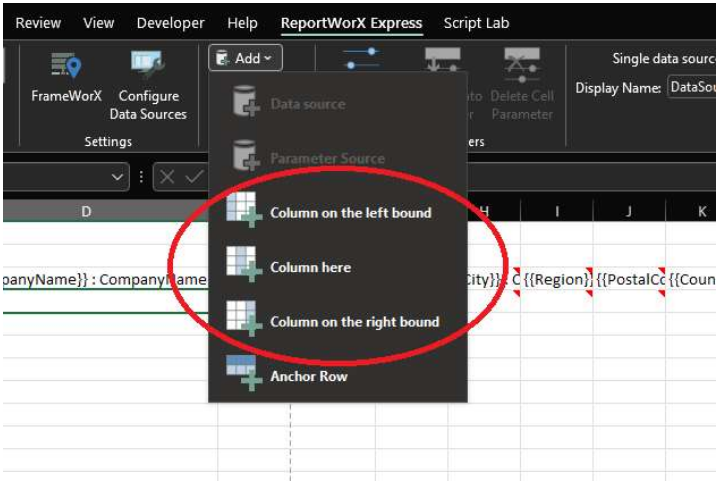Screen dimensions: 721x482
Task: Switch to the View tab
Action: [99, 23]
